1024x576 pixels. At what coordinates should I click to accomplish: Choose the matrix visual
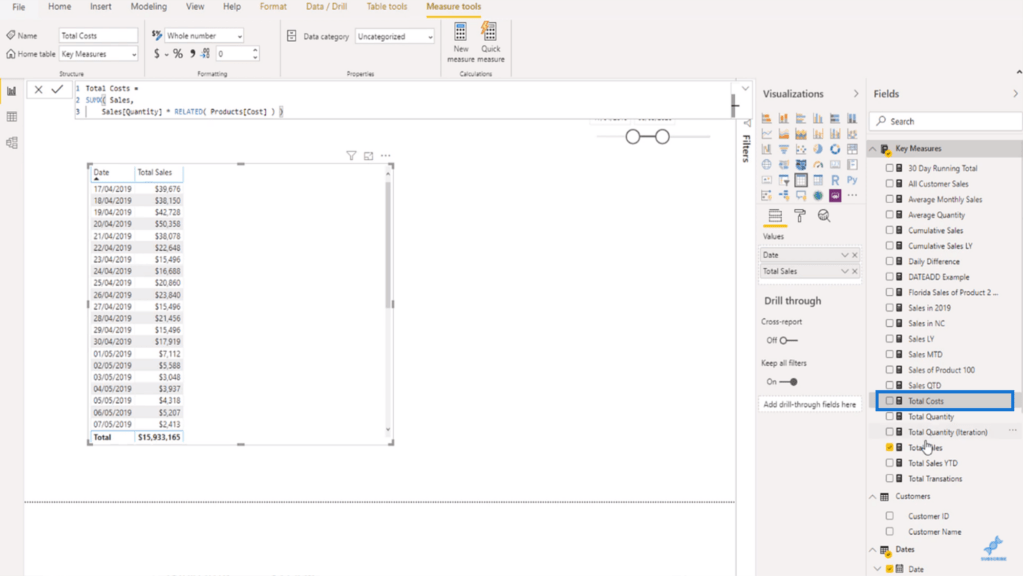click(x=818, y=180)
